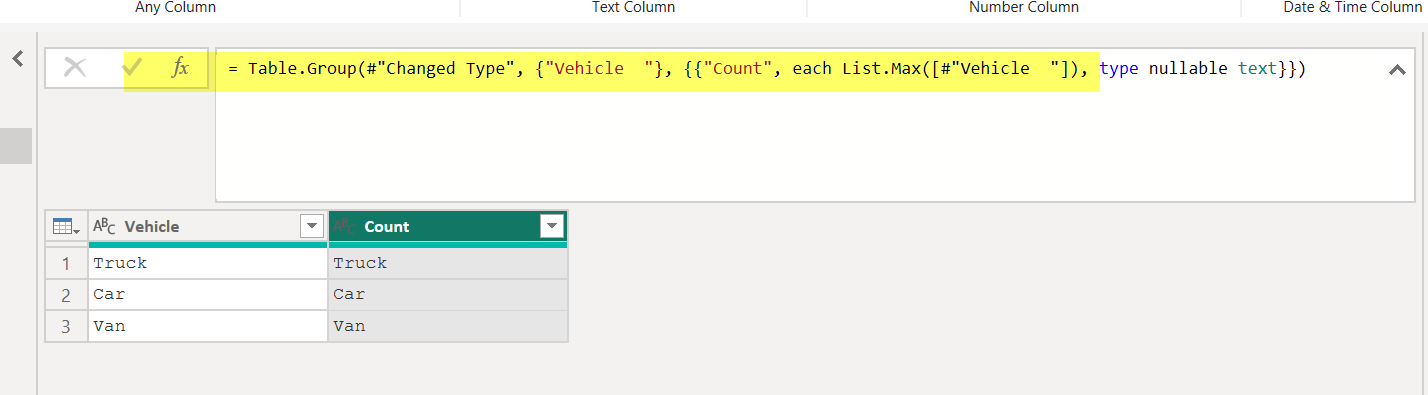Select the Vehicle column header
Screen dimensions: 1428x395
[x=208, y=227]
